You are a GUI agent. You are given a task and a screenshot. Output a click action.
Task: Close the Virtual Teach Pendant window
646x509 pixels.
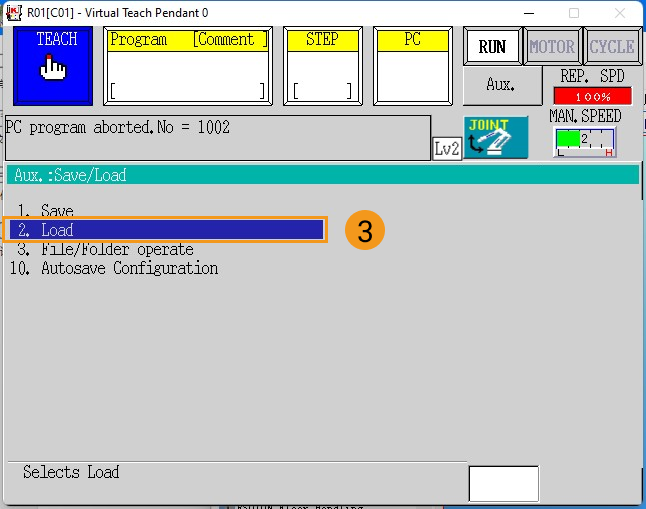point(620,13)
